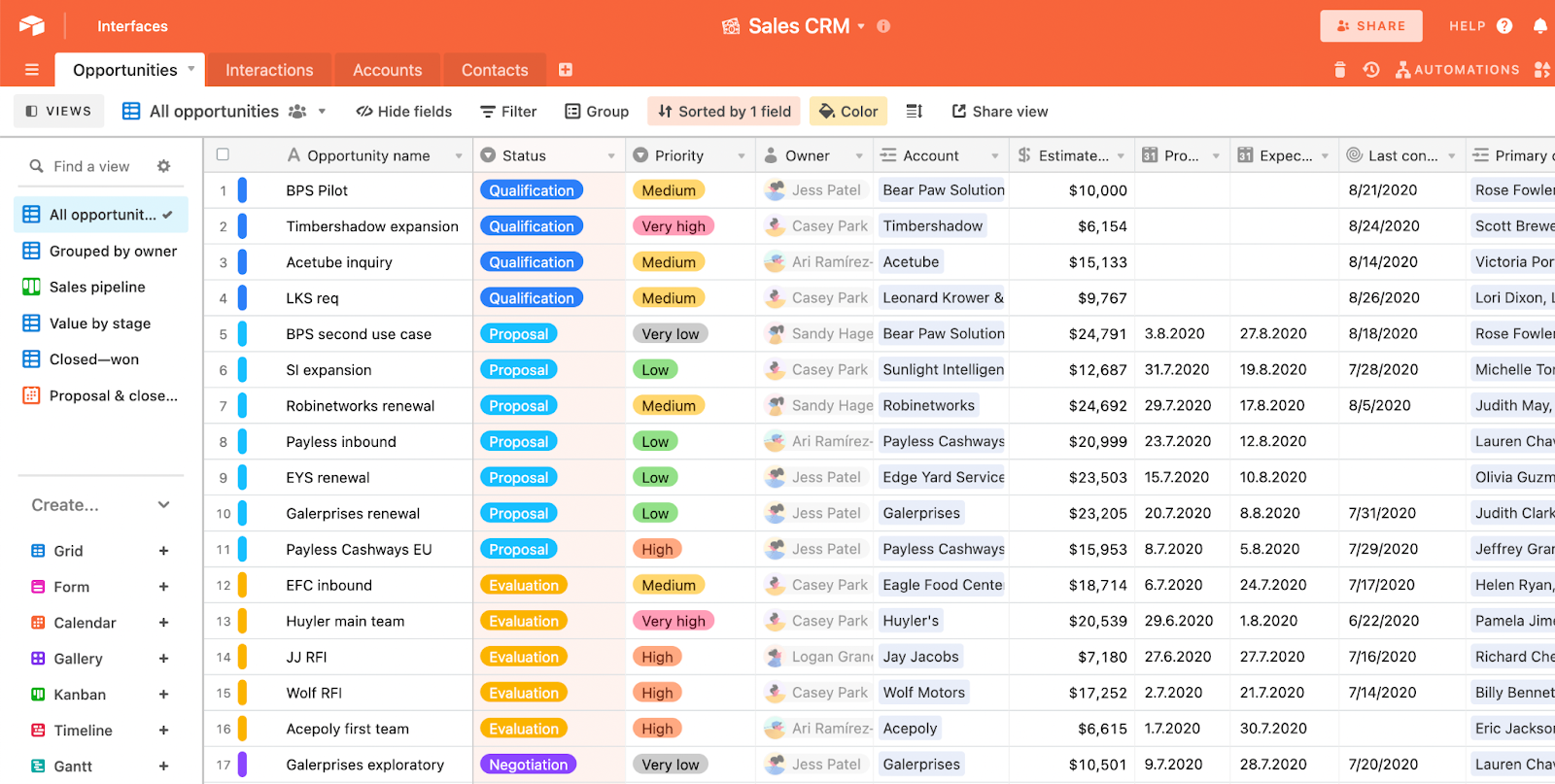
Task: Open the row height icon
Action: pyautogui.click(x=914, y=112)
